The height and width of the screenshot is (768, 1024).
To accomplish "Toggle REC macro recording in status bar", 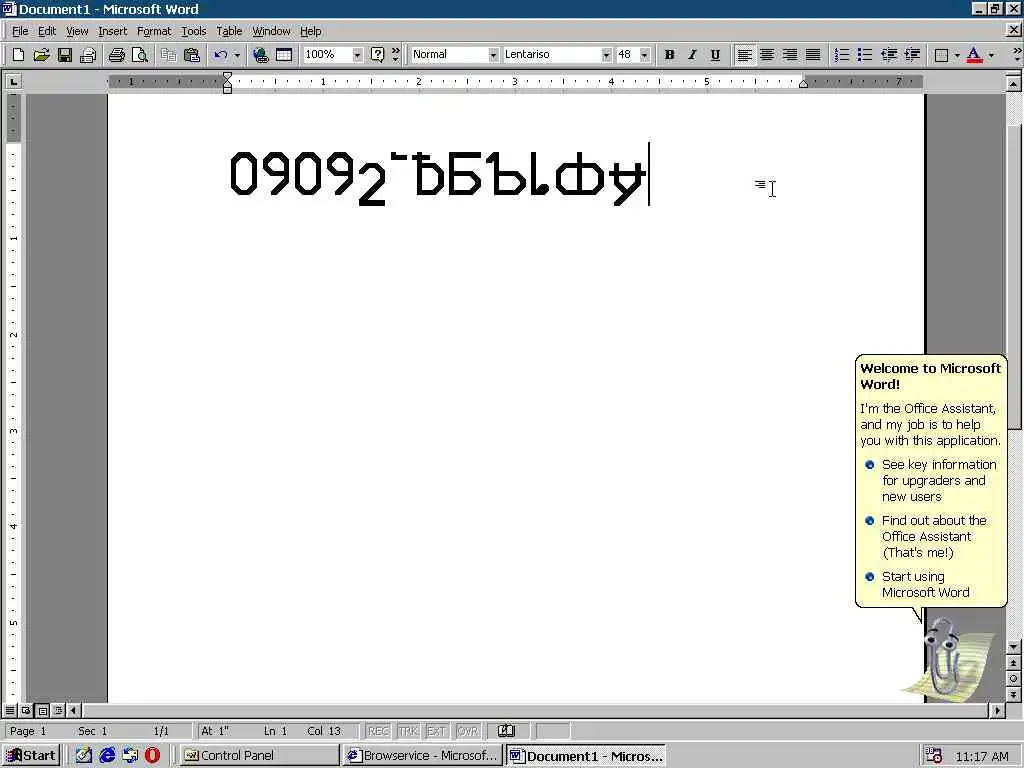I will click(378, 731).
